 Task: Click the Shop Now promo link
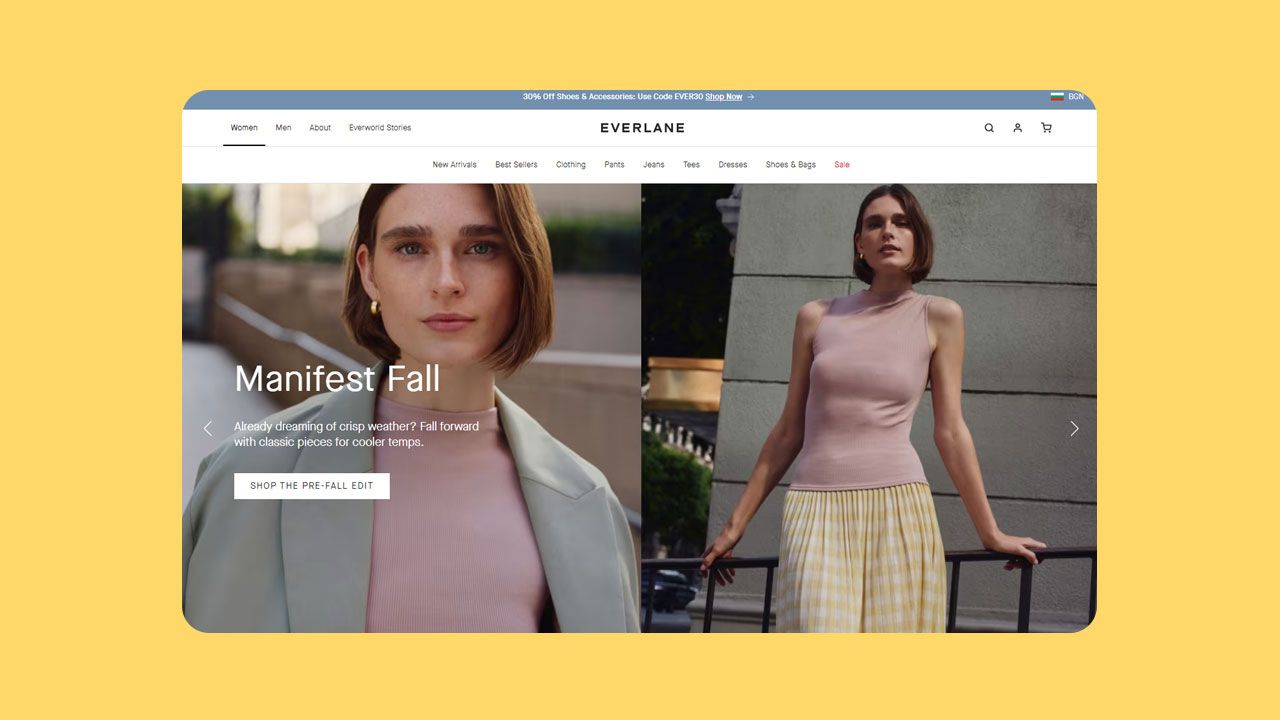coord(724,97)
